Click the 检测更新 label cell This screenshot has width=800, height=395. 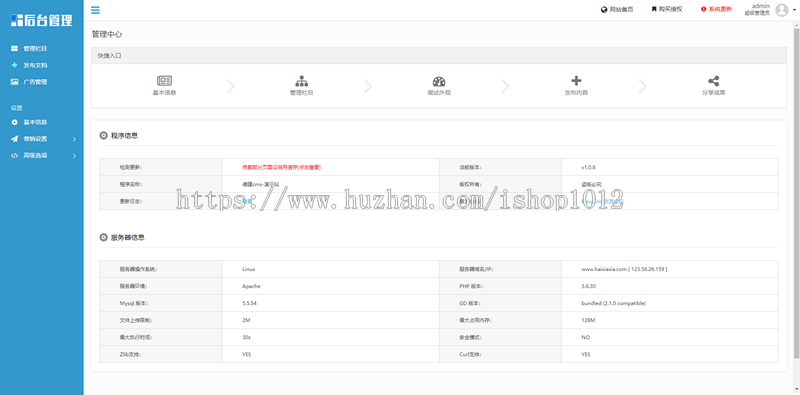click(161, 167)
